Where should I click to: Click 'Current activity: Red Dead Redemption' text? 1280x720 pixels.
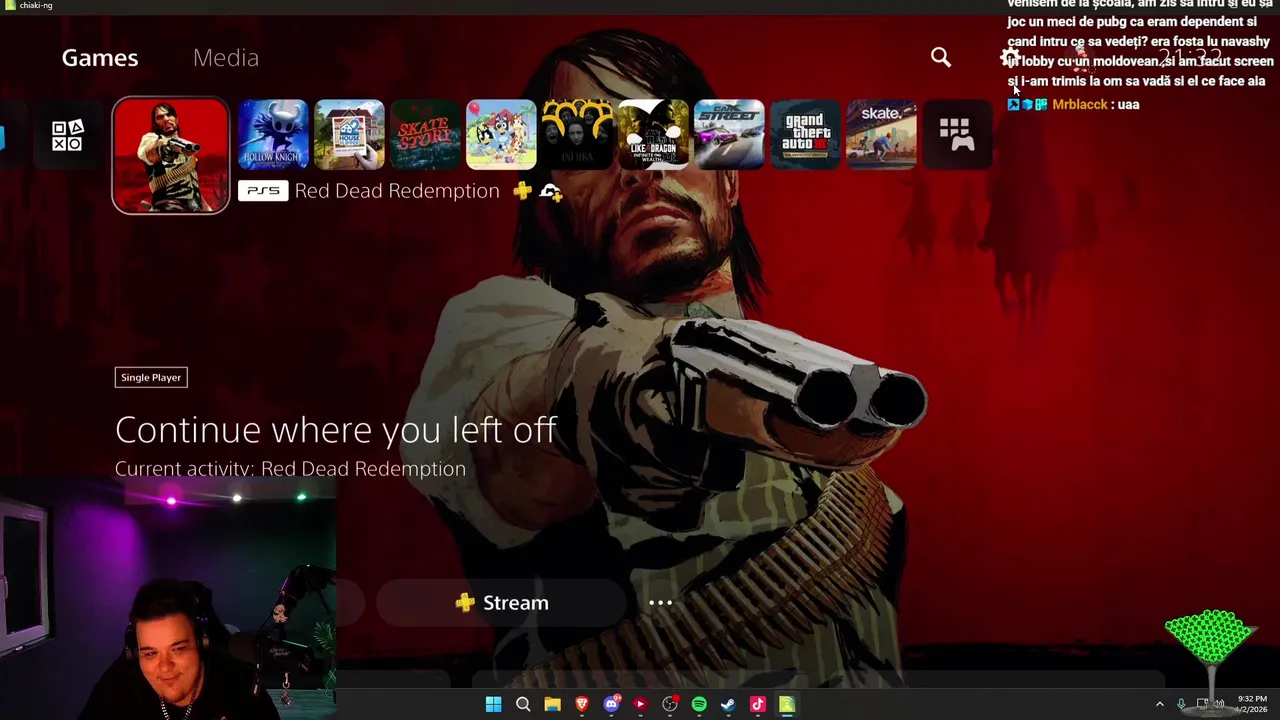[290, 469]
